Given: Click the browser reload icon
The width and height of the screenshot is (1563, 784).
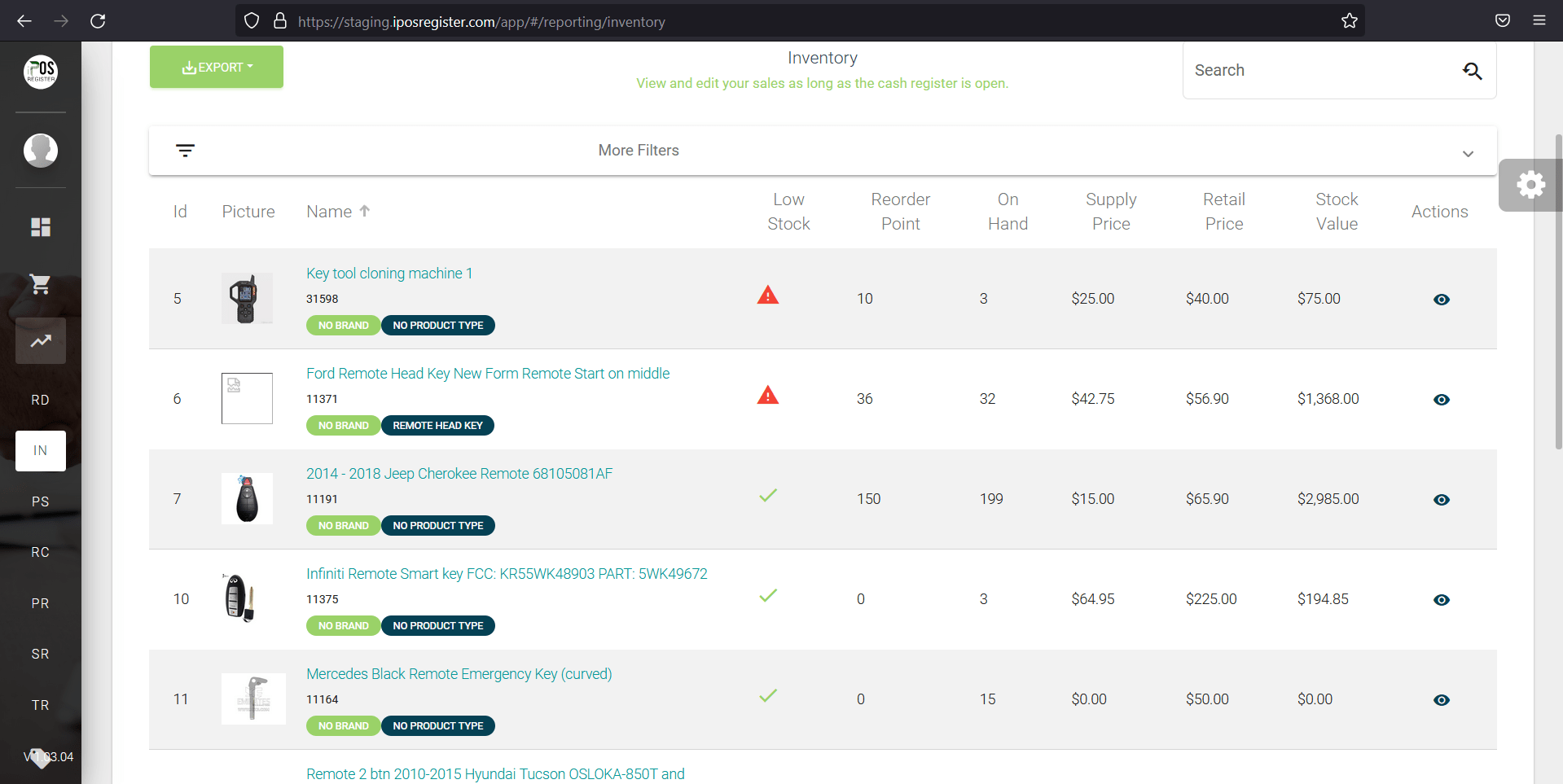Looking at the screenshot, I should (98, 21).
